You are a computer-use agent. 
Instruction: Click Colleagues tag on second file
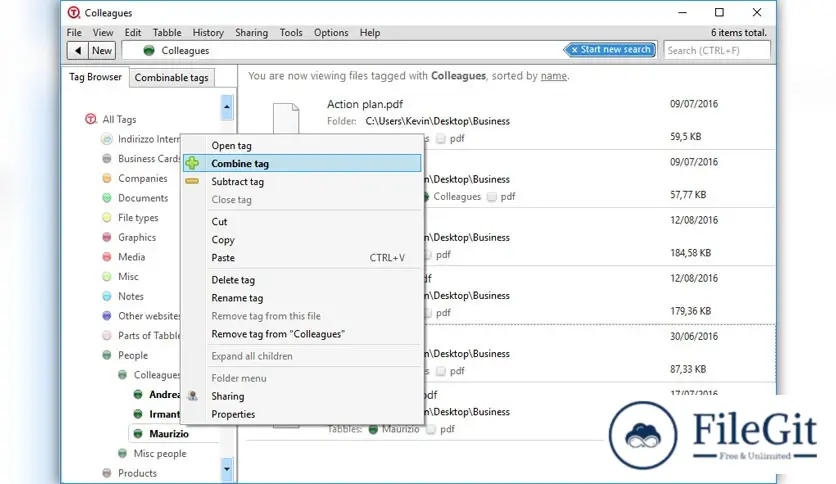click(x=457, y=197)
